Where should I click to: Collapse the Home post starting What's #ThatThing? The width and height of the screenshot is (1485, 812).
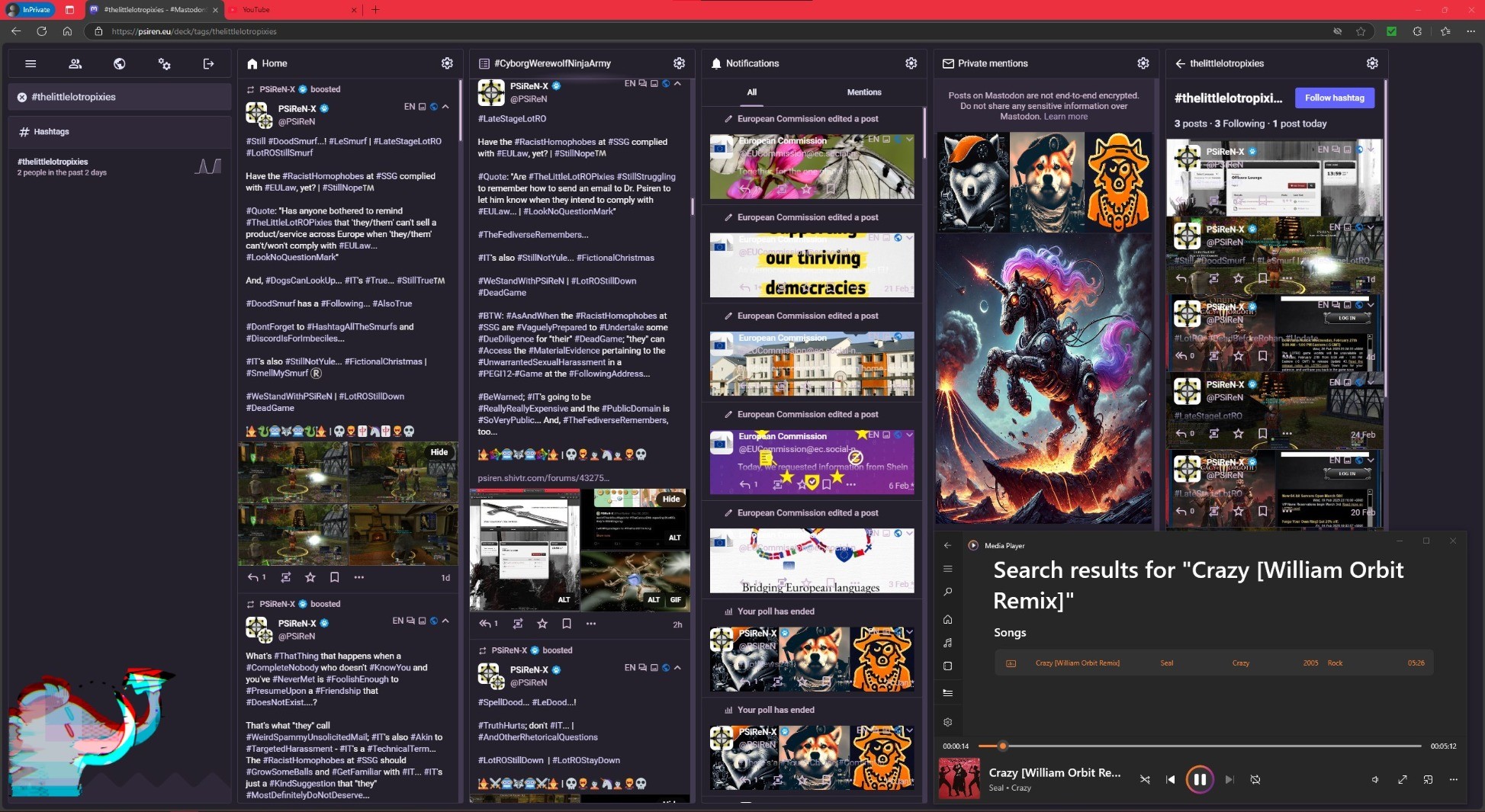tap(446, 621)
